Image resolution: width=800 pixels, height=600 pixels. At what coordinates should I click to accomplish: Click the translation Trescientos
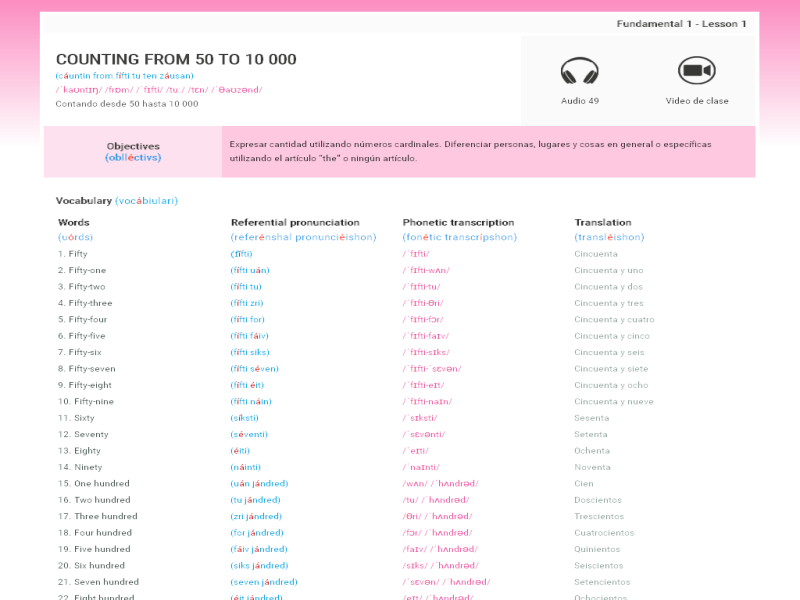(601, 517)
